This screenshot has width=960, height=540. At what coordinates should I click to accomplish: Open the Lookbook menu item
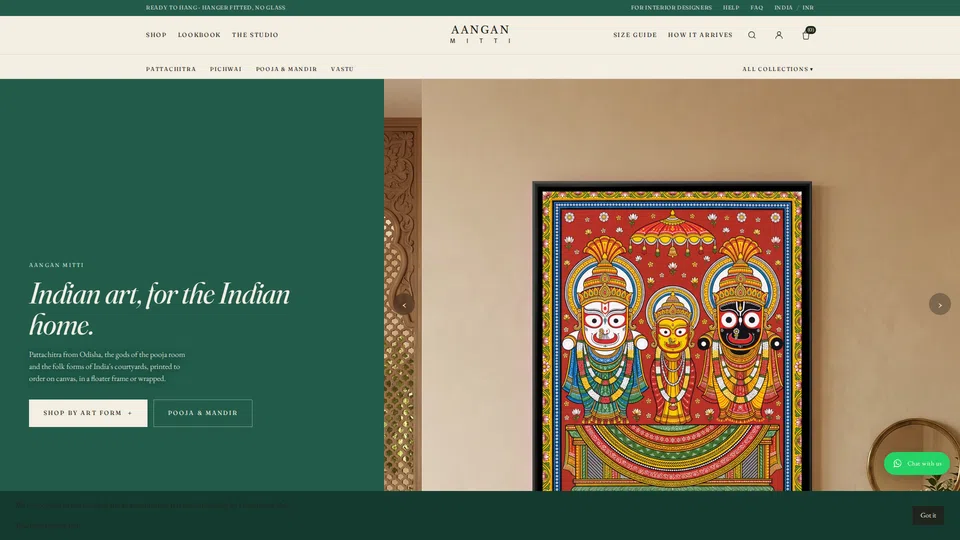[199, 35]
